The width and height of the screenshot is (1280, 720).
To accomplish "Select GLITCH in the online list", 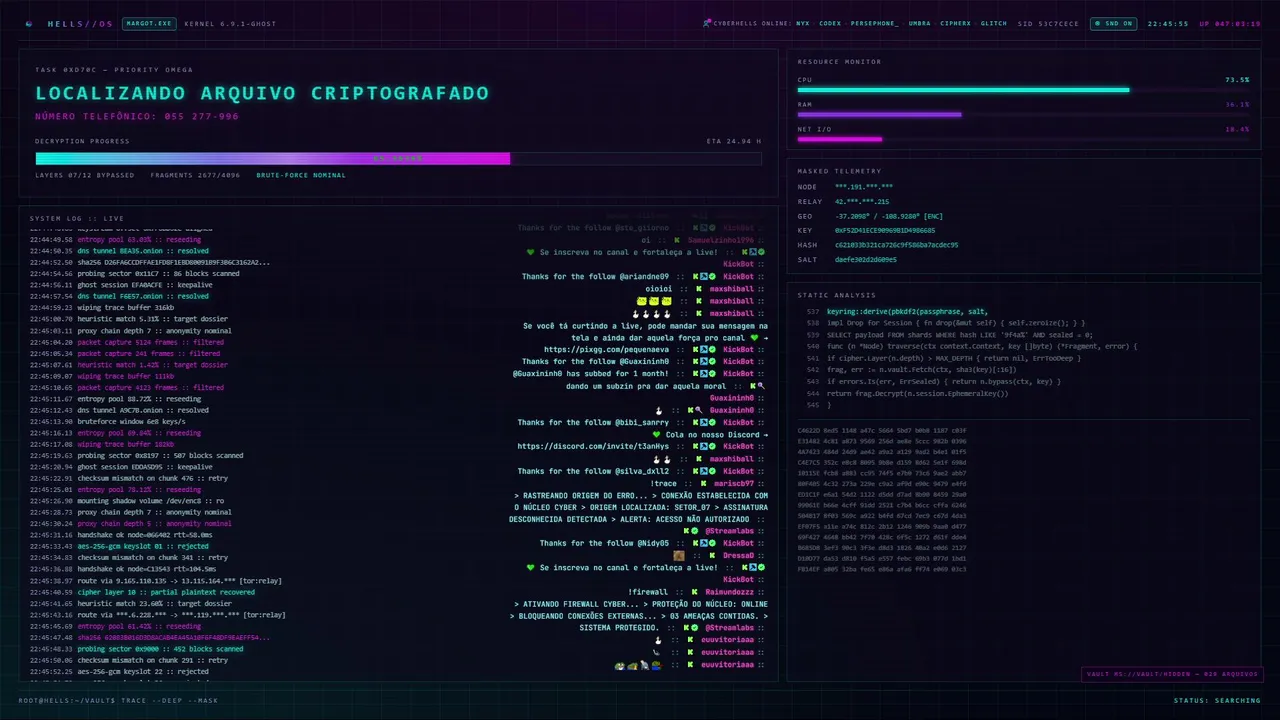I will (x=994, y=23).
